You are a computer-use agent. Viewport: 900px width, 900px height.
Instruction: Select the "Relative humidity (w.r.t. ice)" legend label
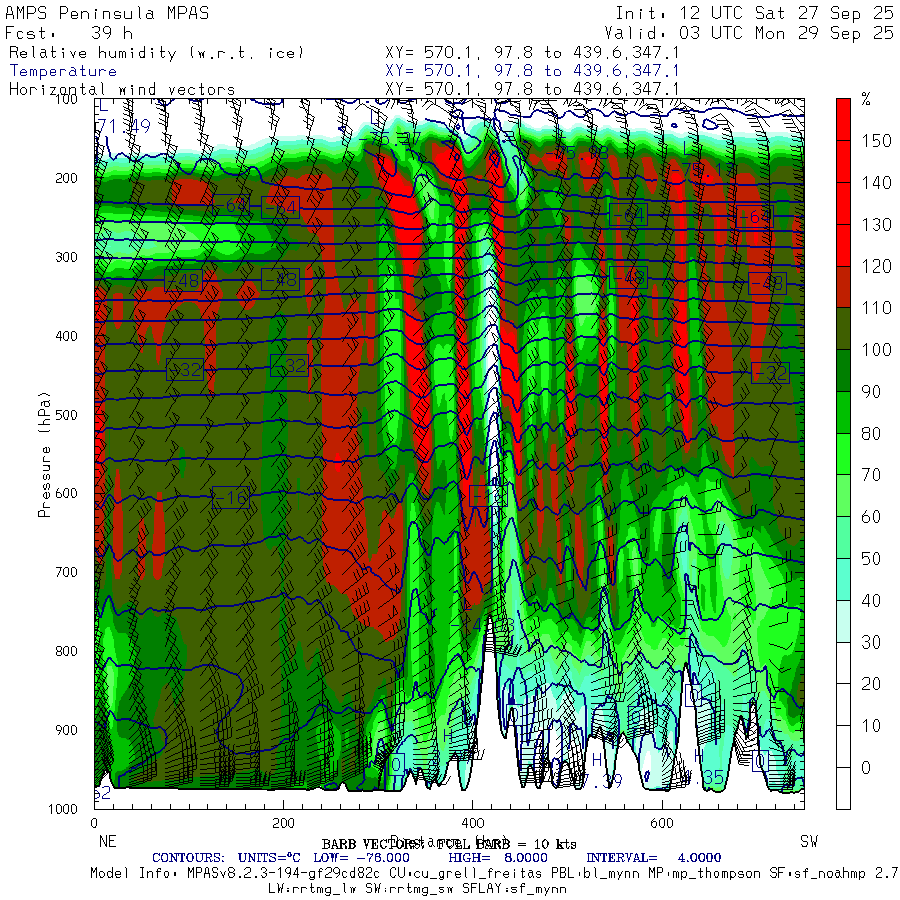point(156,53)
